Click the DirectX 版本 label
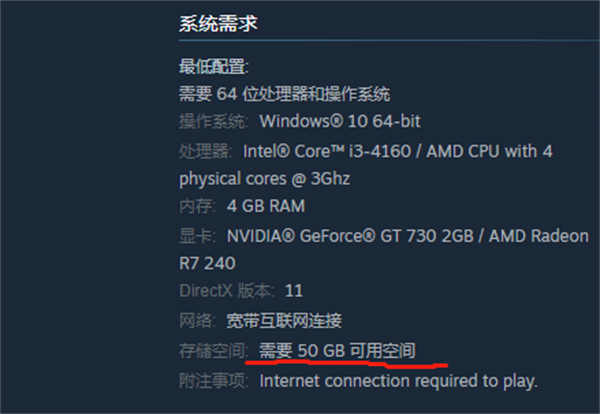 coord(225,292)
